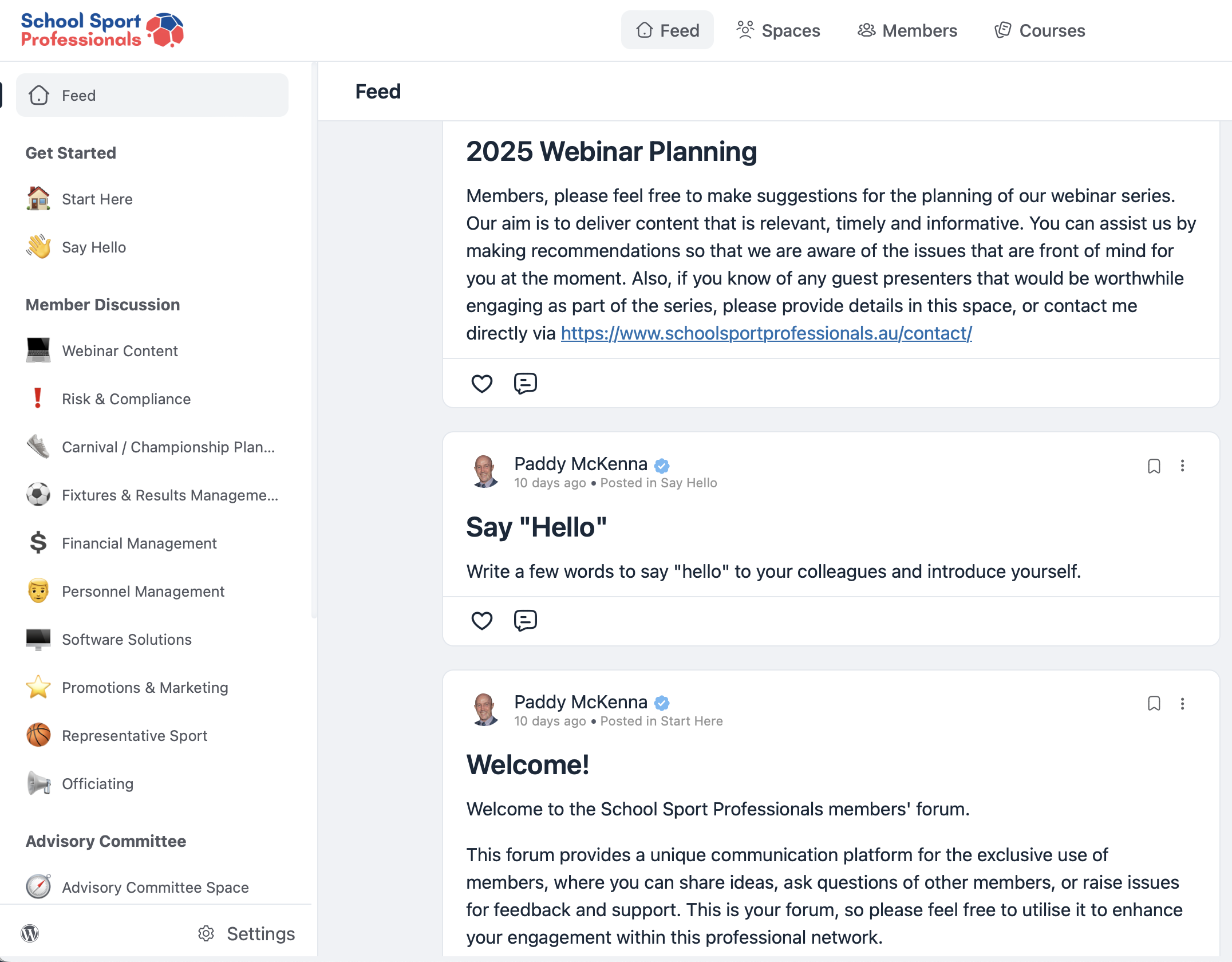This screenshot has width=1232, height=962.
Task: Go to the Courses tab
Action: coord(1040,30)
